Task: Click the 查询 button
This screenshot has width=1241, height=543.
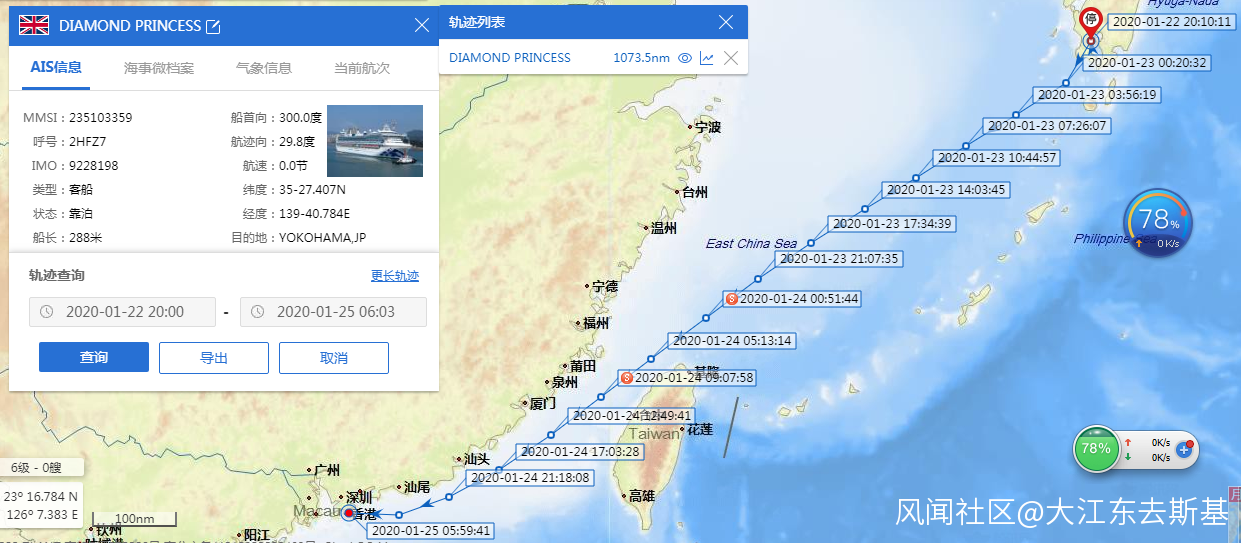Action: click(x=94, y=357)
